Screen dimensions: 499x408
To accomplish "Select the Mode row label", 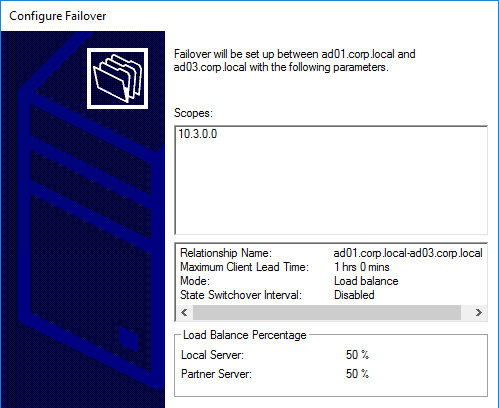I will (x=195, y=281).
